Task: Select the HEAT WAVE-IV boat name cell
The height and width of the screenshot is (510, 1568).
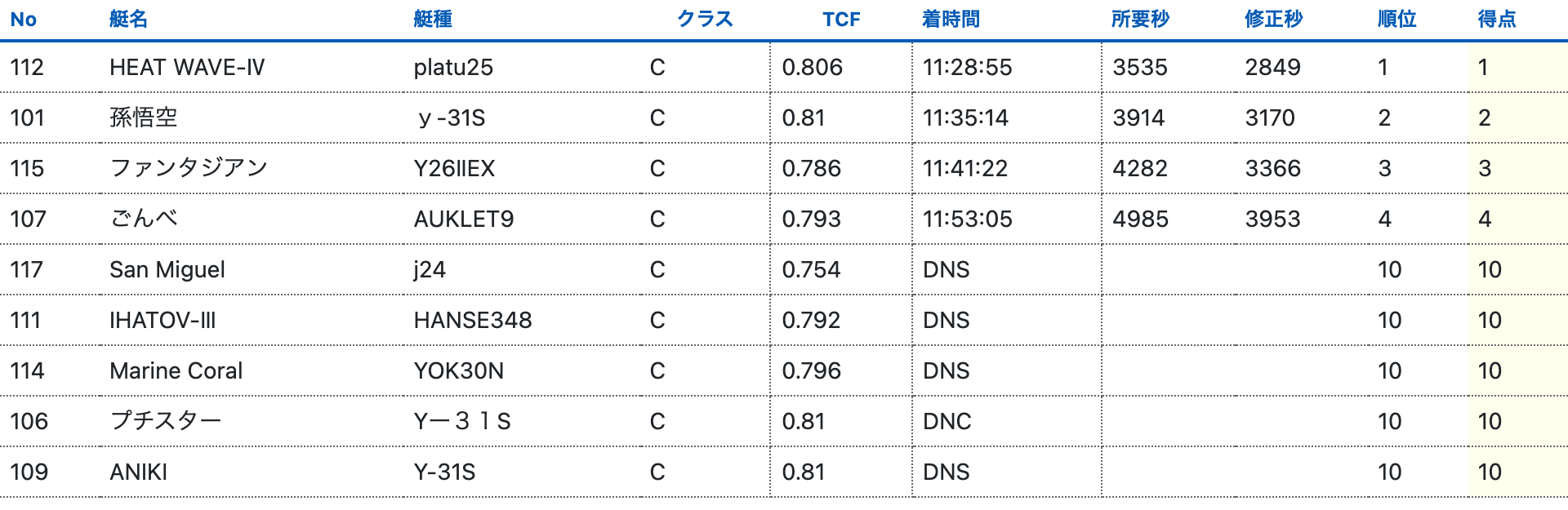Action: (x=187, y=67)
